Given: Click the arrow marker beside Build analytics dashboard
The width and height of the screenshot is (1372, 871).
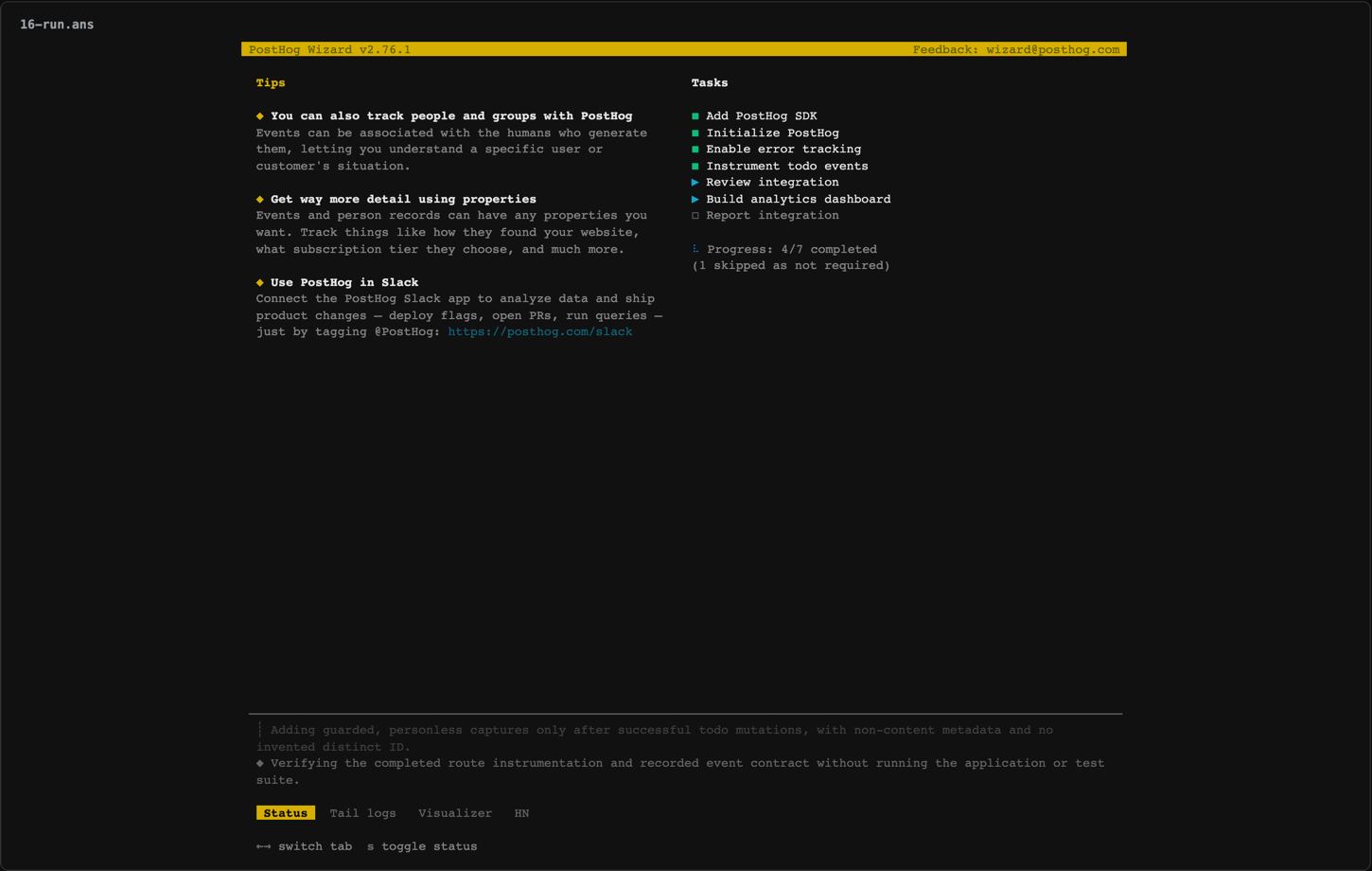Looking at the screenshot, I should pos(695,200).
